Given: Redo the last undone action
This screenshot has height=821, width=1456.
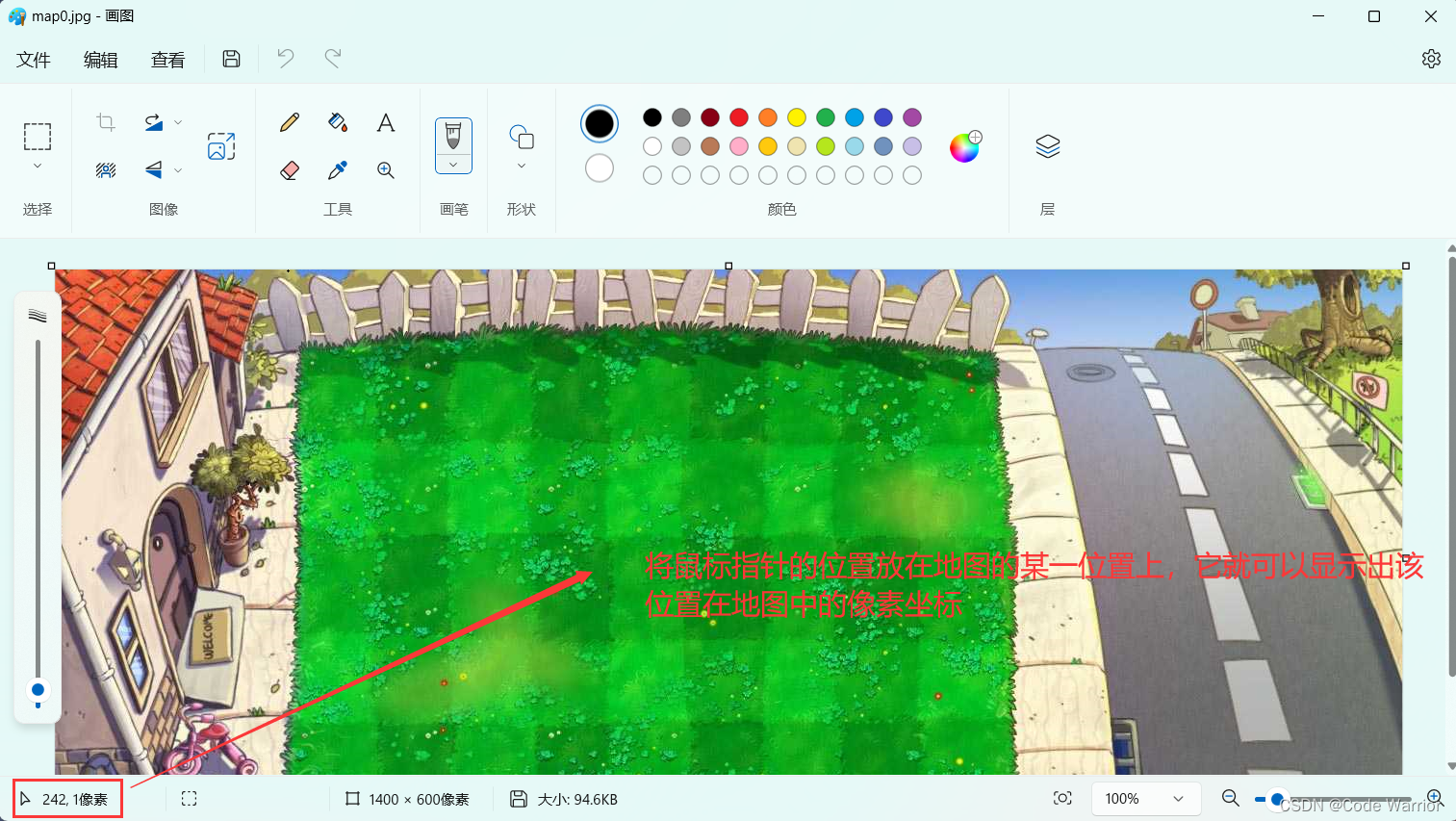Looking at the screenshot, I should point(333,59).
